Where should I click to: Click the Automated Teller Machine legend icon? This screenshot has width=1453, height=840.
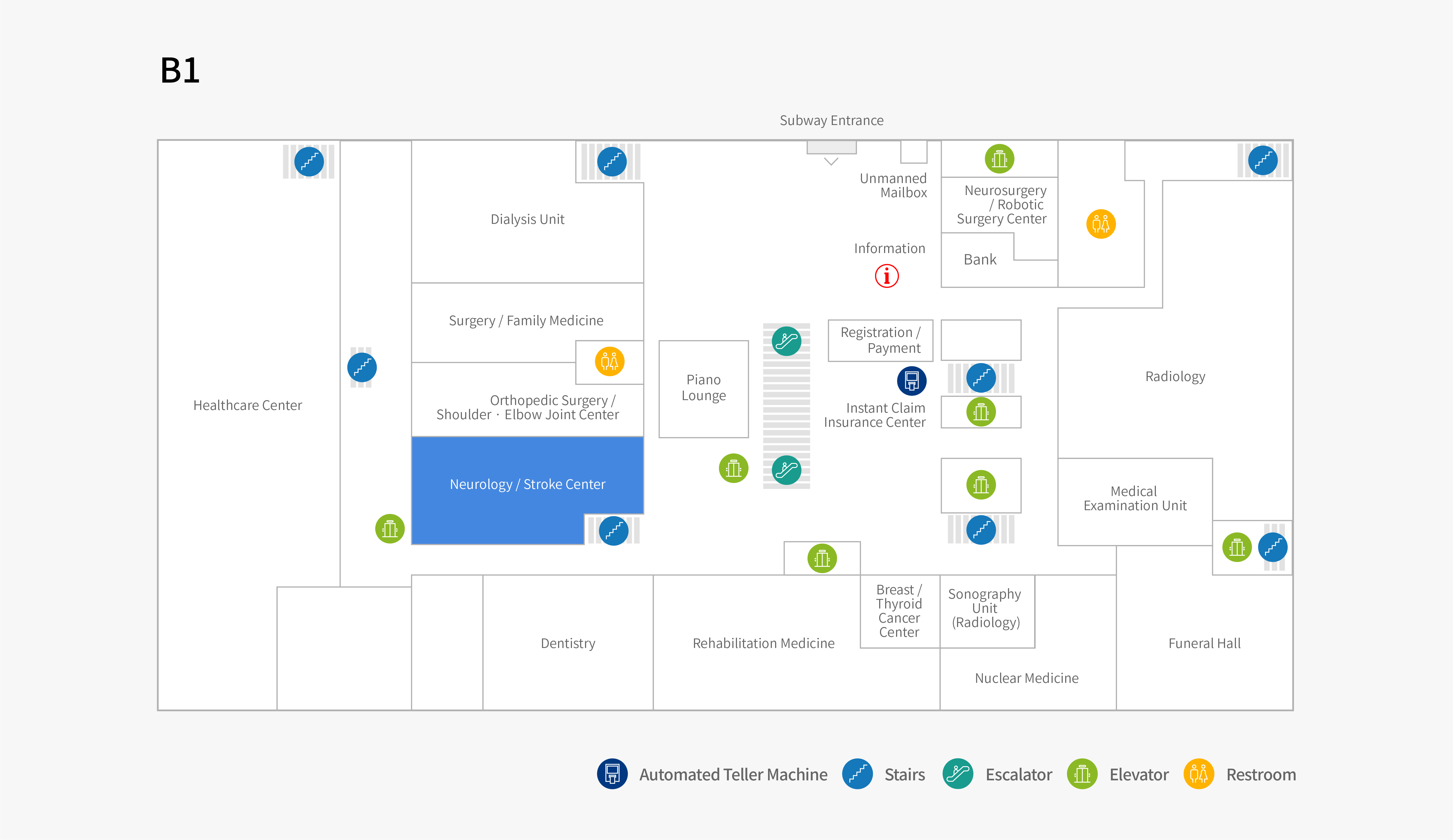point(612,774)
